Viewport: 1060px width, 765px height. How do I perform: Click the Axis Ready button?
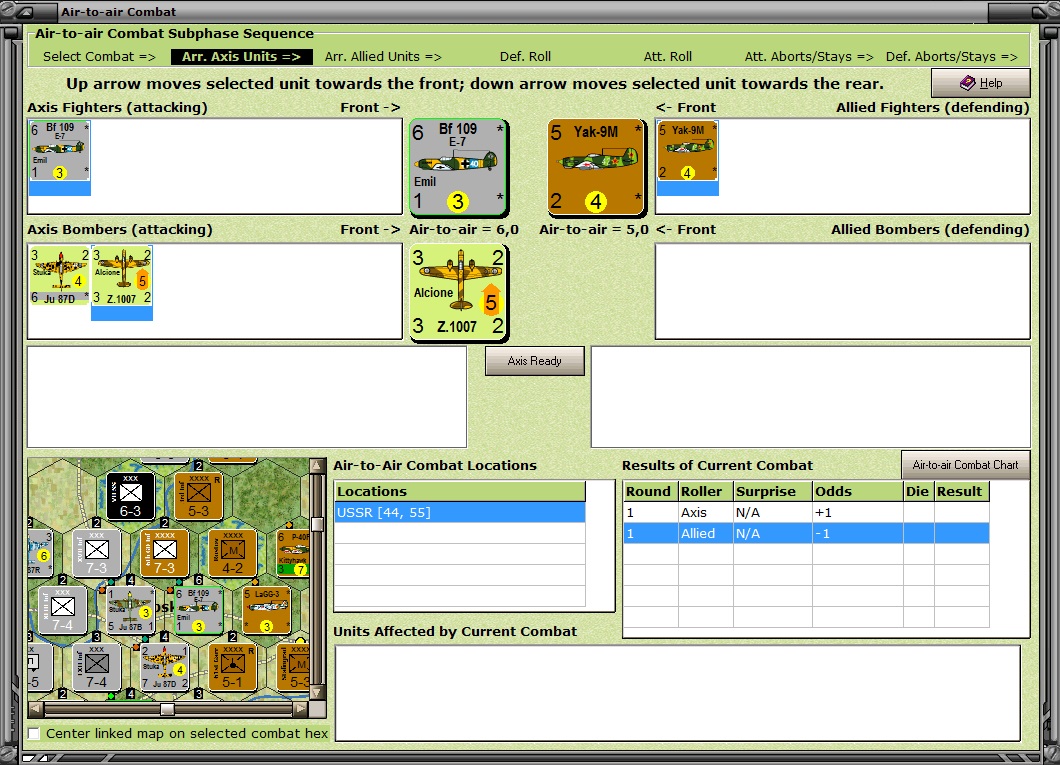point(535,361)
